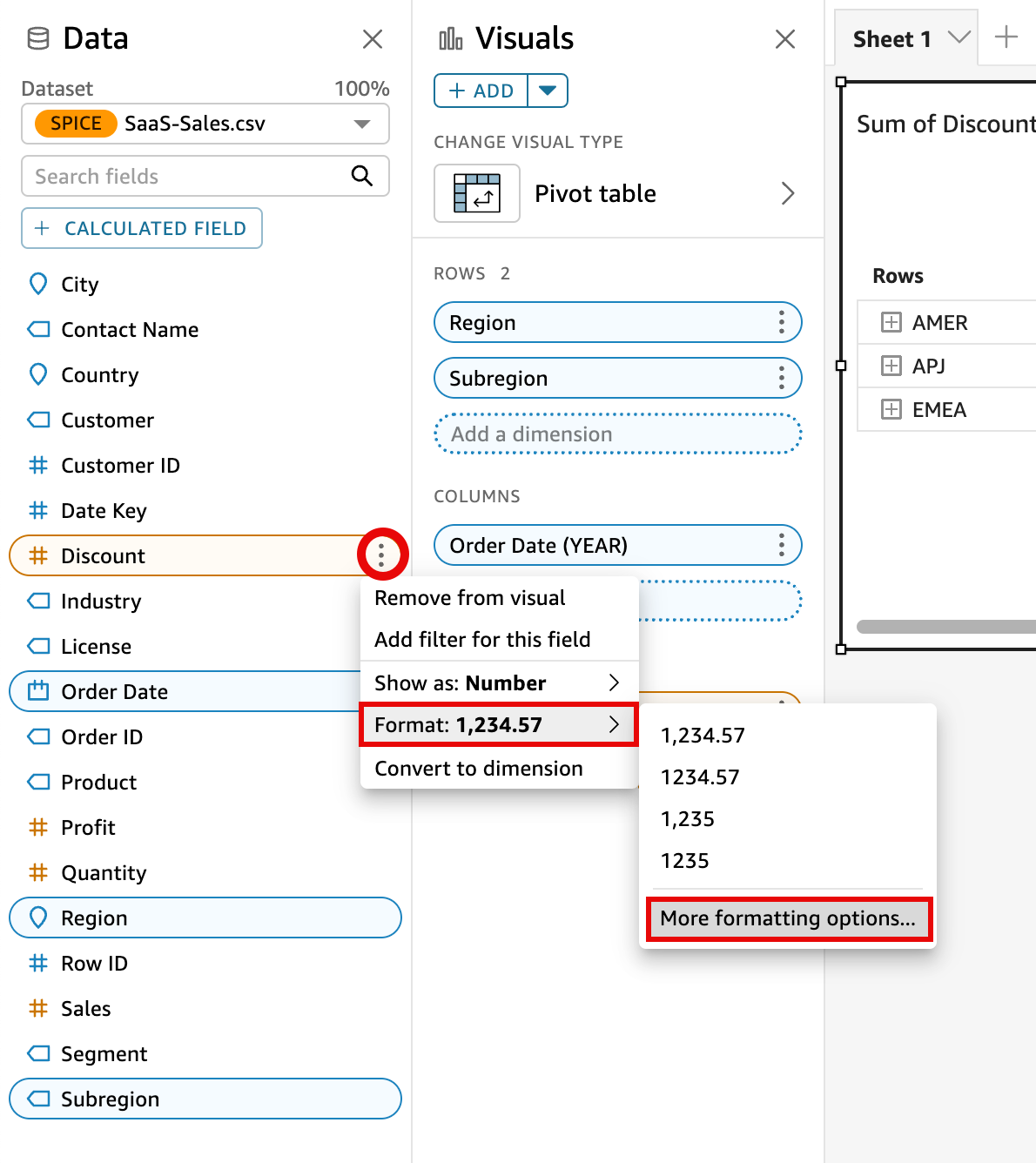Select the Subregion field in data list
1036x1163 pixels.
pyautogui.click(x=205, y=1099)
